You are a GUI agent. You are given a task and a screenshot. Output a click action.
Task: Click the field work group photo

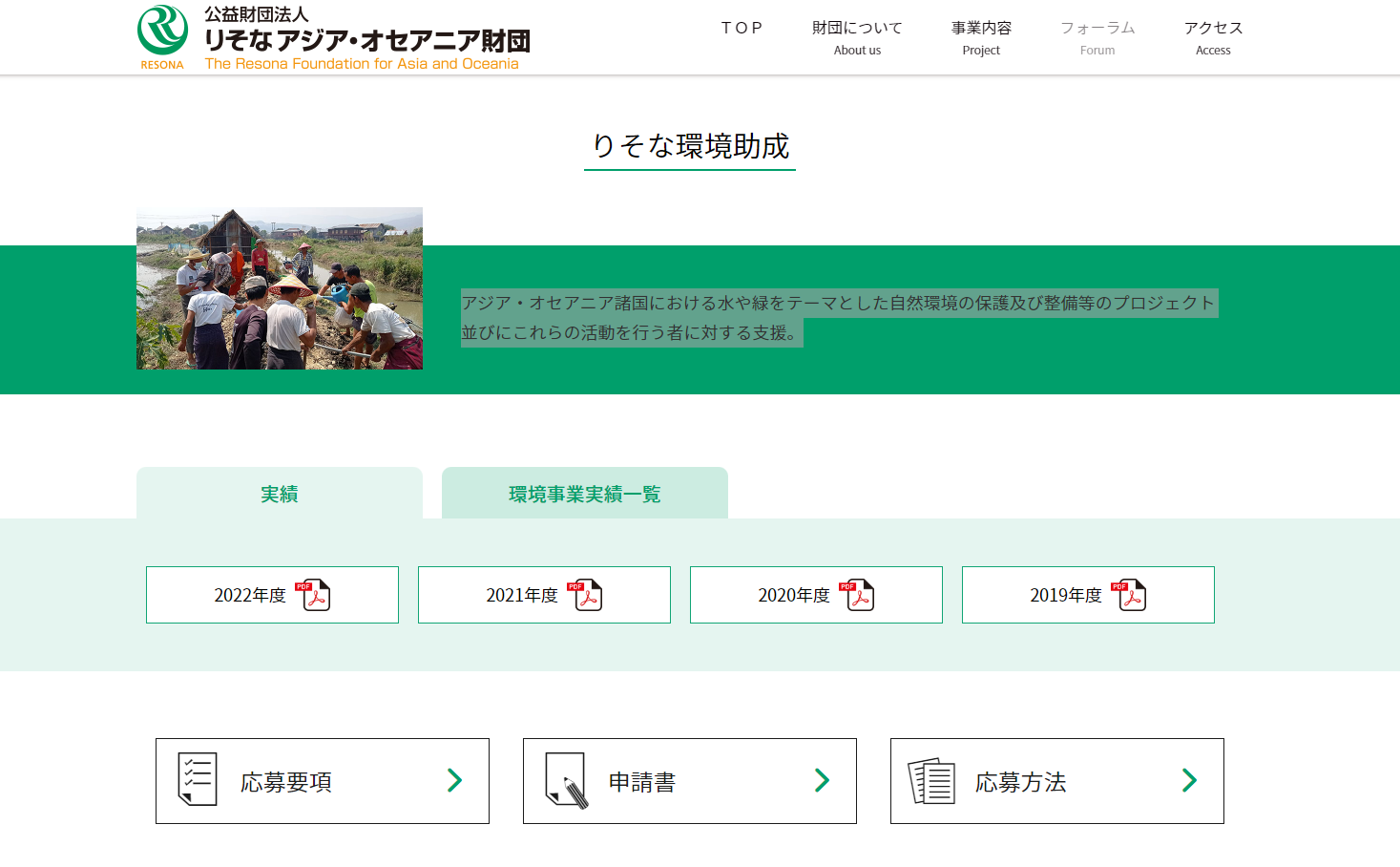point(280,288)
